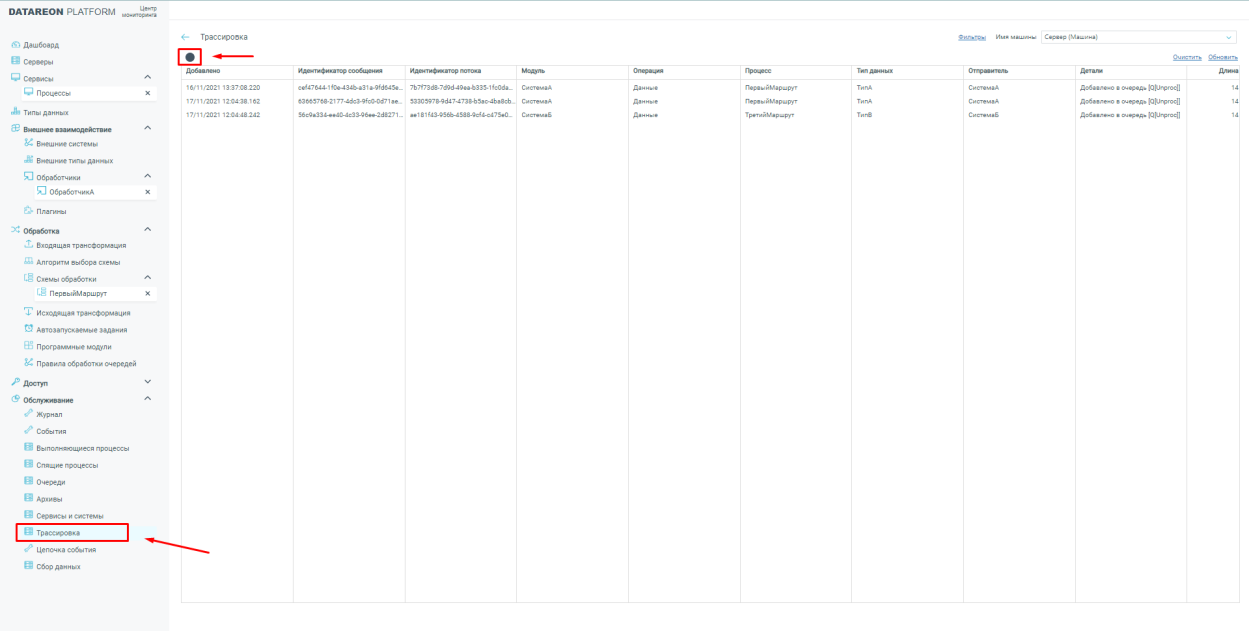Click the back arrow next to Трассировка
This screenshot has height=631, width=1249.
(185, 37)
